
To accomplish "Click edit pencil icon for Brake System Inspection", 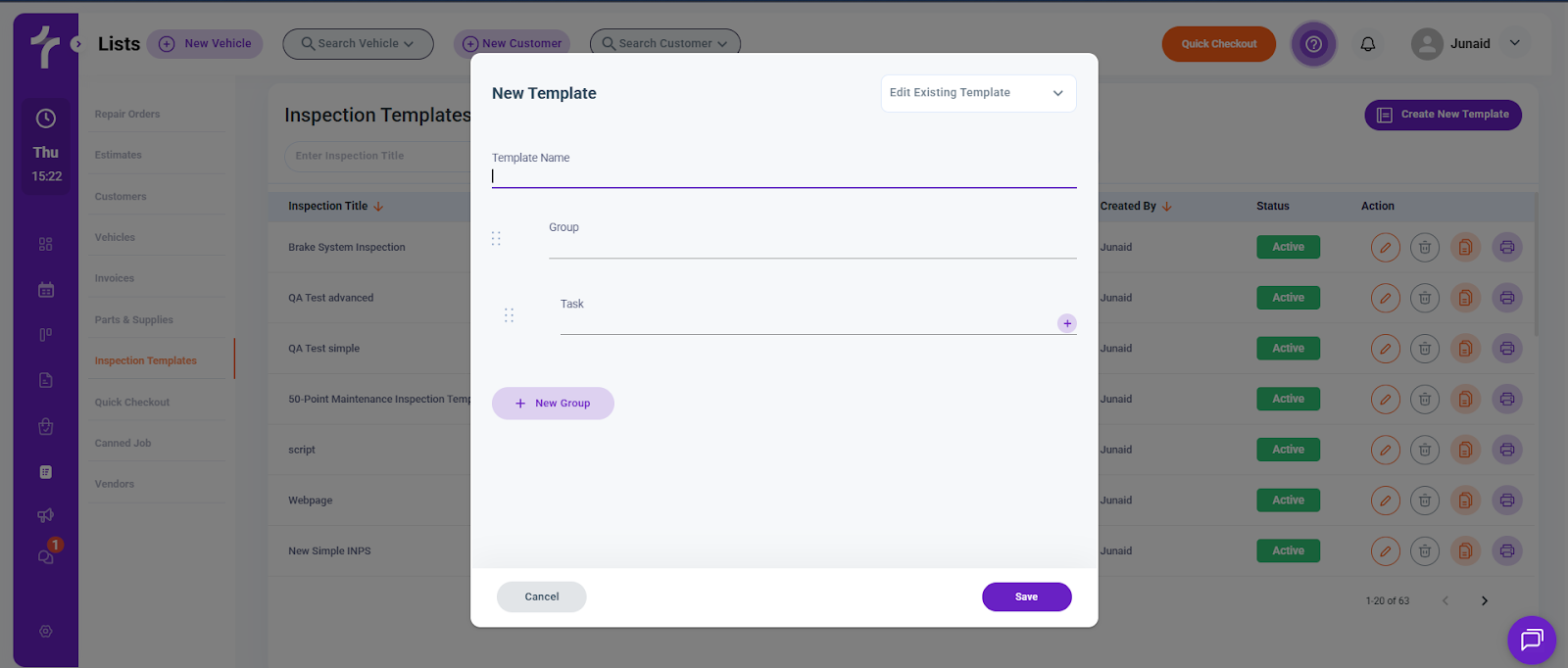I will (1385, 248).
